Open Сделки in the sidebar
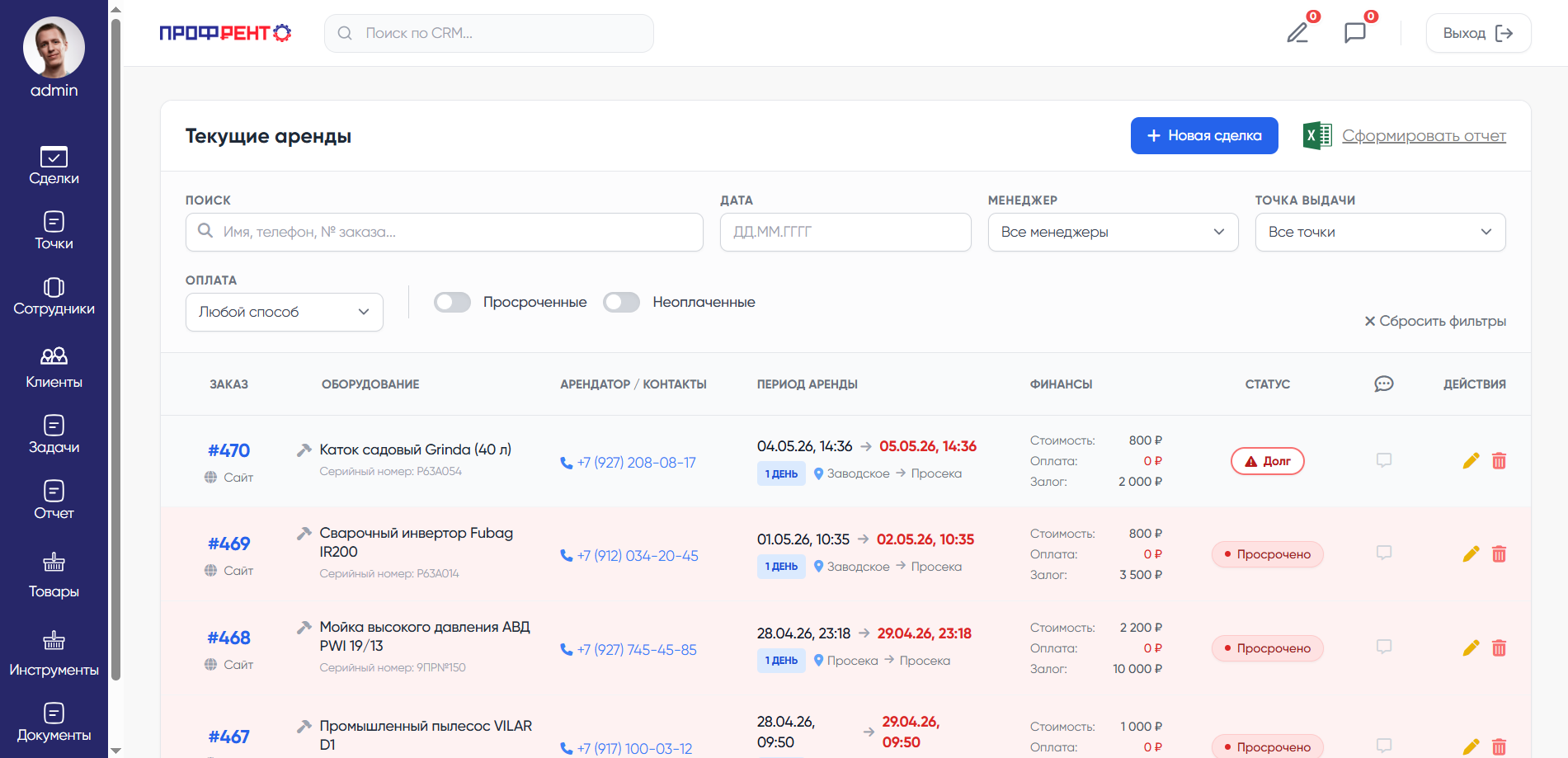The width and height of the screenshot is (1568, 758). (54, 166)
